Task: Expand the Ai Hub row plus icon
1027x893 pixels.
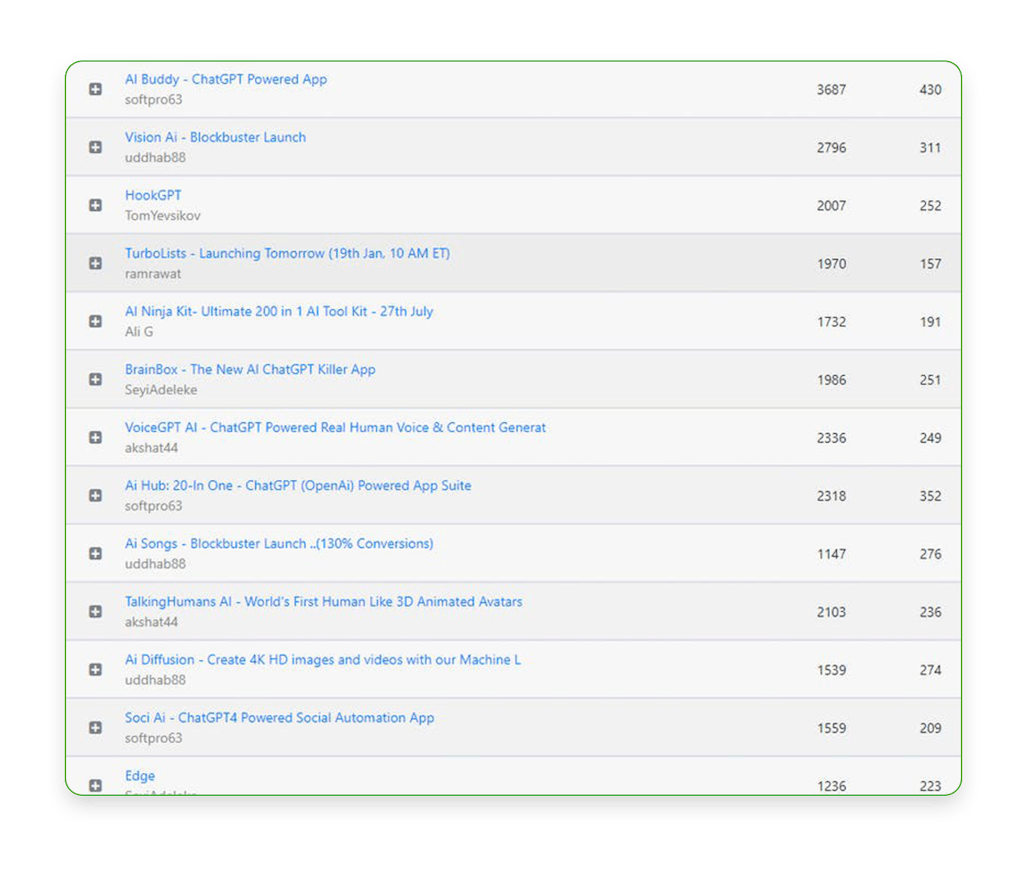Action: tap(95, 495)
